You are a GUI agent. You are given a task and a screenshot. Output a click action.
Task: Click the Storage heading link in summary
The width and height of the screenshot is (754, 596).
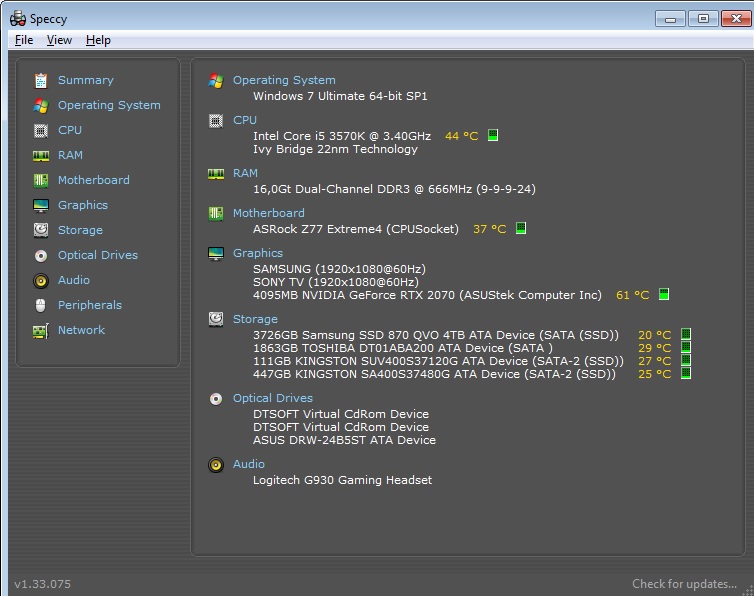coord(255,319)
